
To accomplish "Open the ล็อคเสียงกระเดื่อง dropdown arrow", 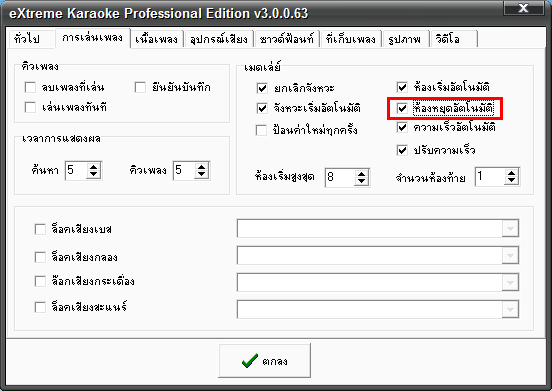I will 510,282.
